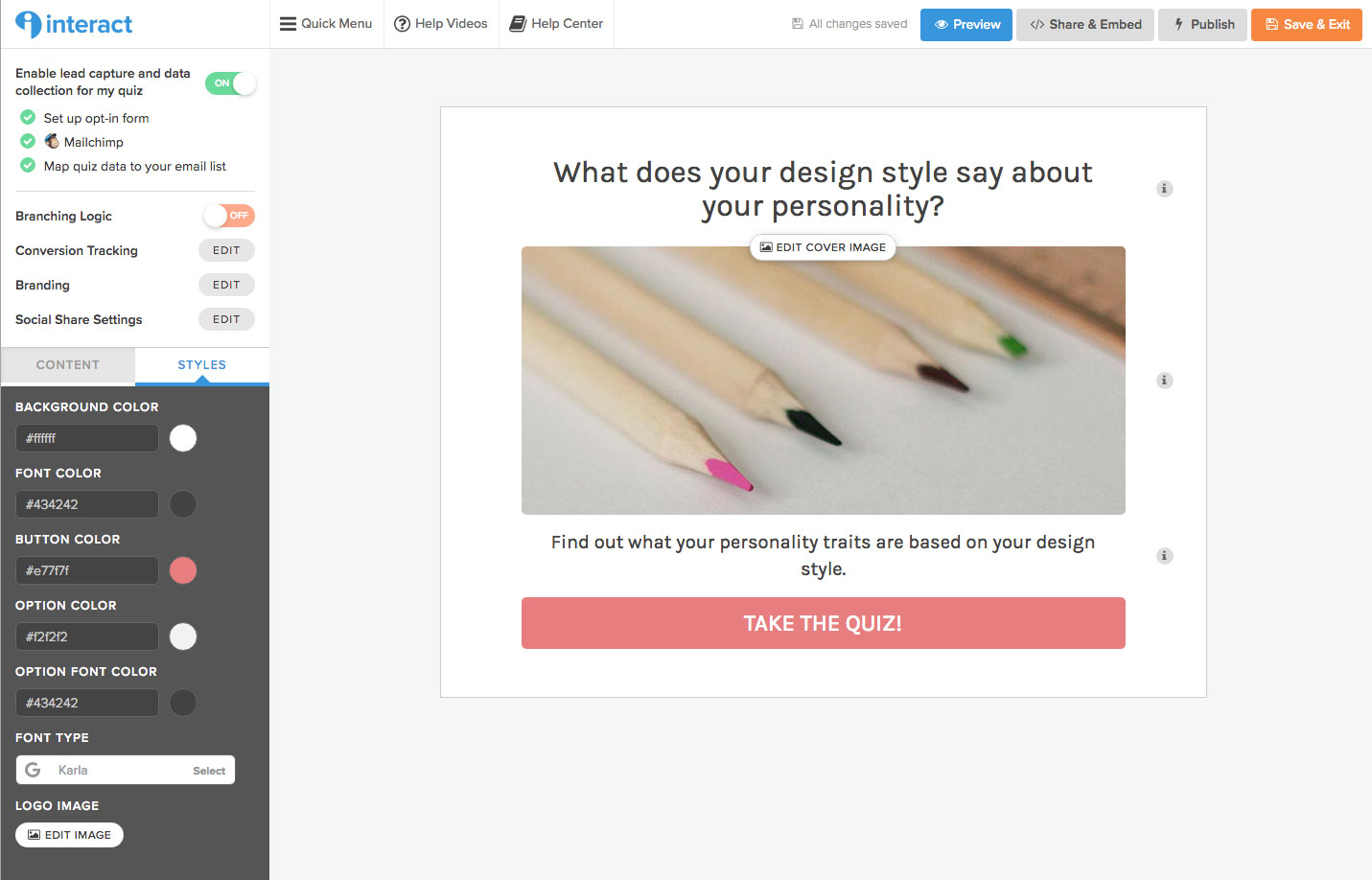Click the info icon beside the quiz title
This screenshot has width=1372, height=880.
point(1164,189)
